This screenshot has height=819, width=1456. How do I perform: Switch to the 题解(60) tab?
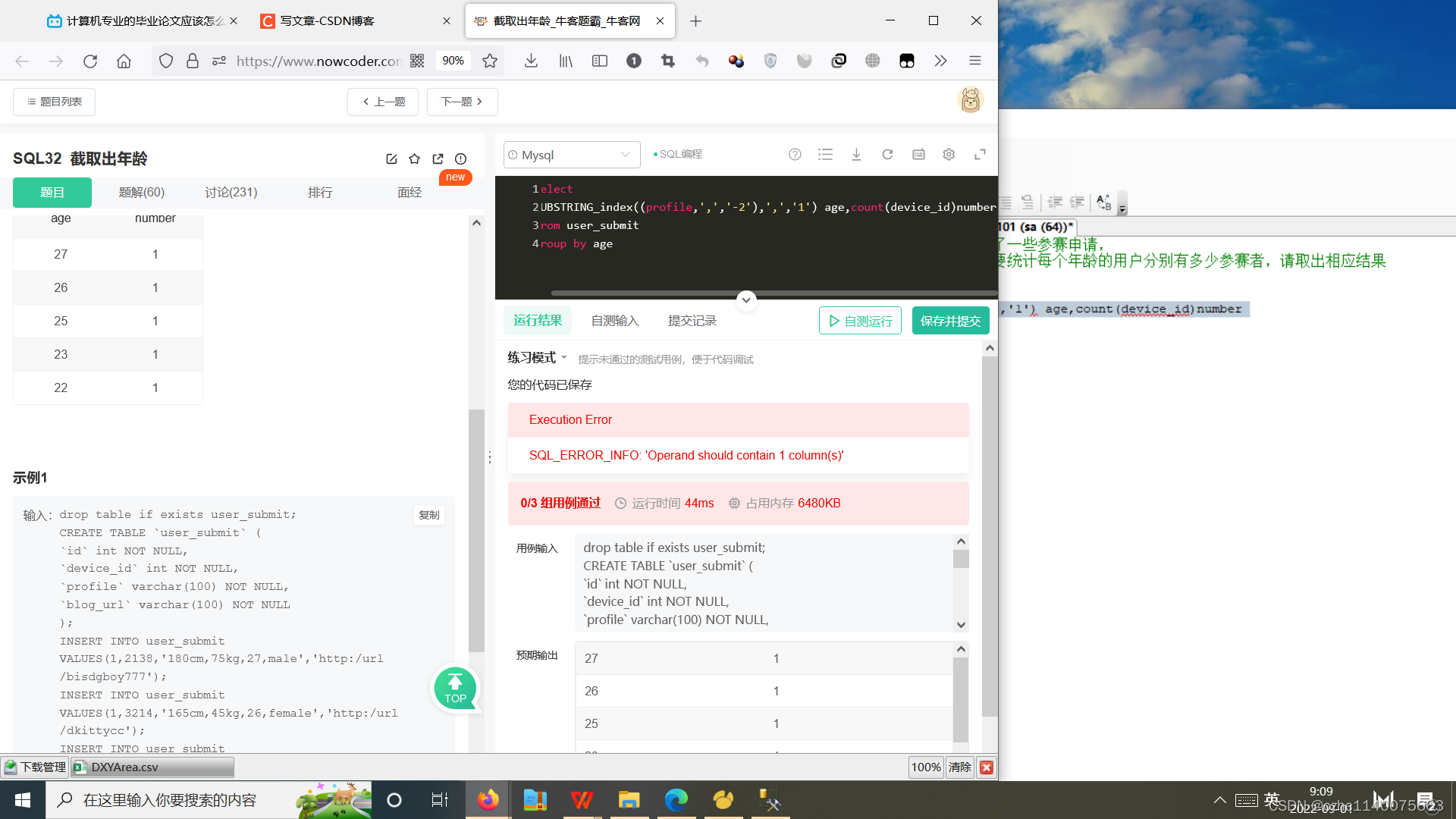click(x=141, y=193)
